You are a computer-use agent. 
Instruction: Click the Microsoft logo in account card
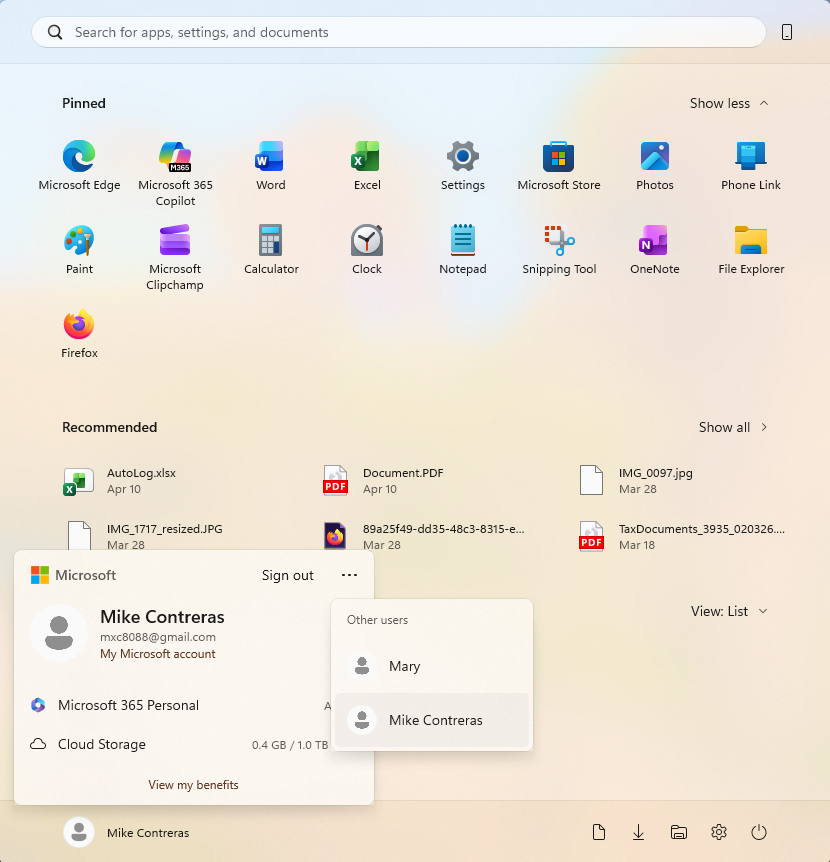(x=40, y=575)
